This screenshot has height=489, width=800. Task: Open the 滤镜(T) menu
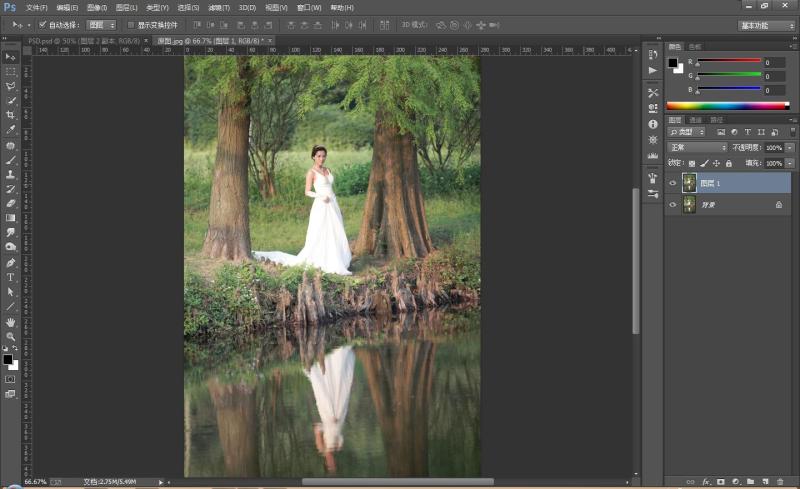pos(219,8)
